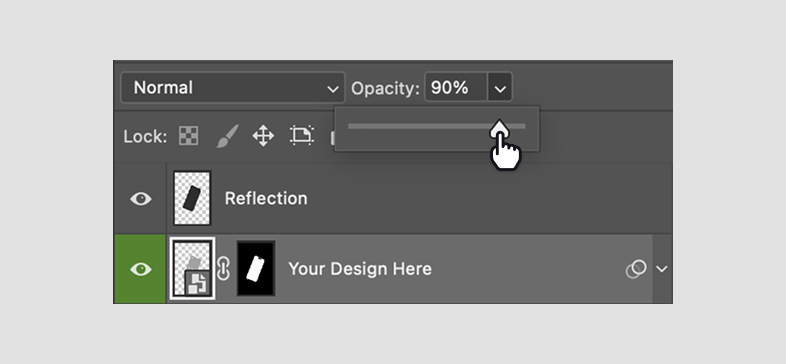This screenshot has width=786, height=364.
Task: Select the Reflection layer thumbnail
Action: (192, 198)
